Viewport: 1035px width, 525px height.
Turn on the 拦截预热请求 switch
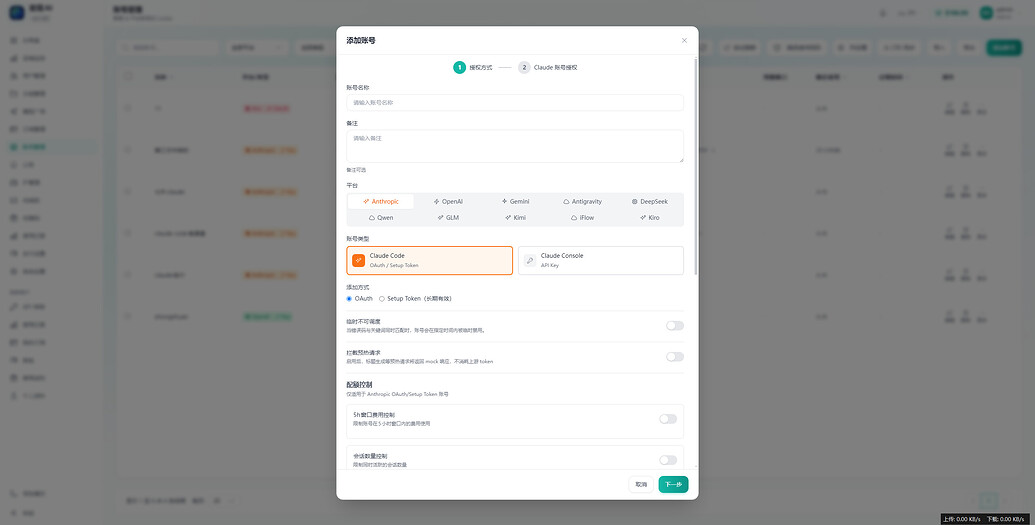(675, 357)
